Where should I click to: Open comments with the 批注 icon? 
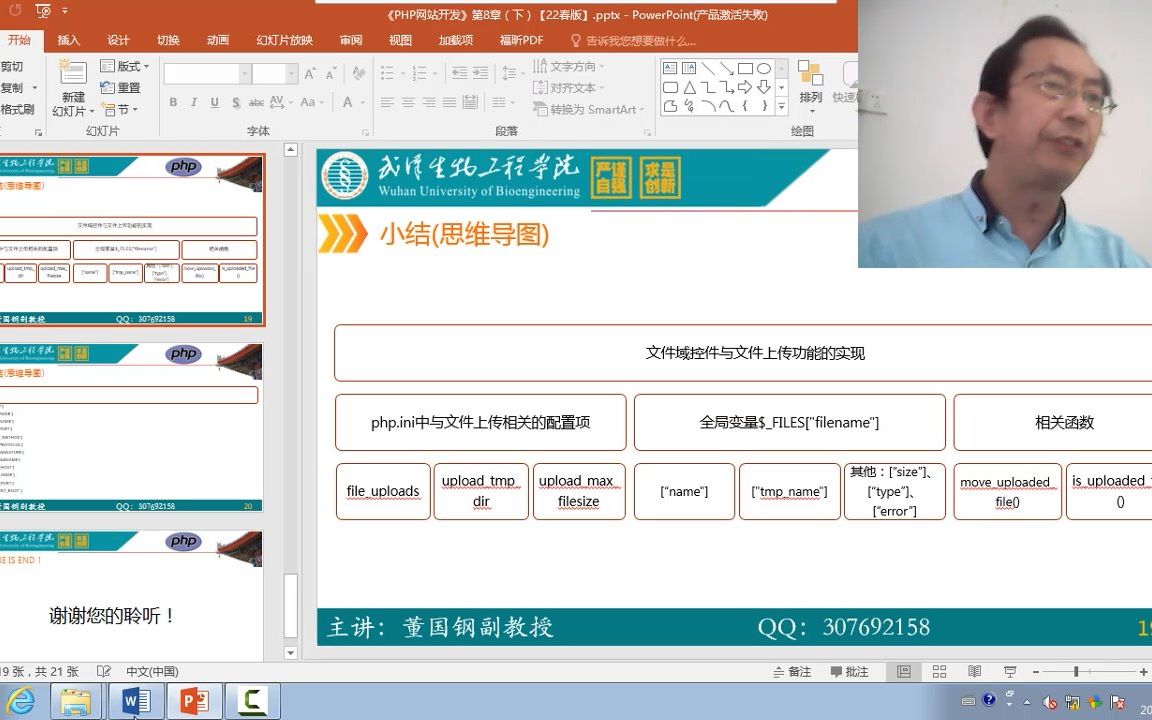click(x=850, y=671)
